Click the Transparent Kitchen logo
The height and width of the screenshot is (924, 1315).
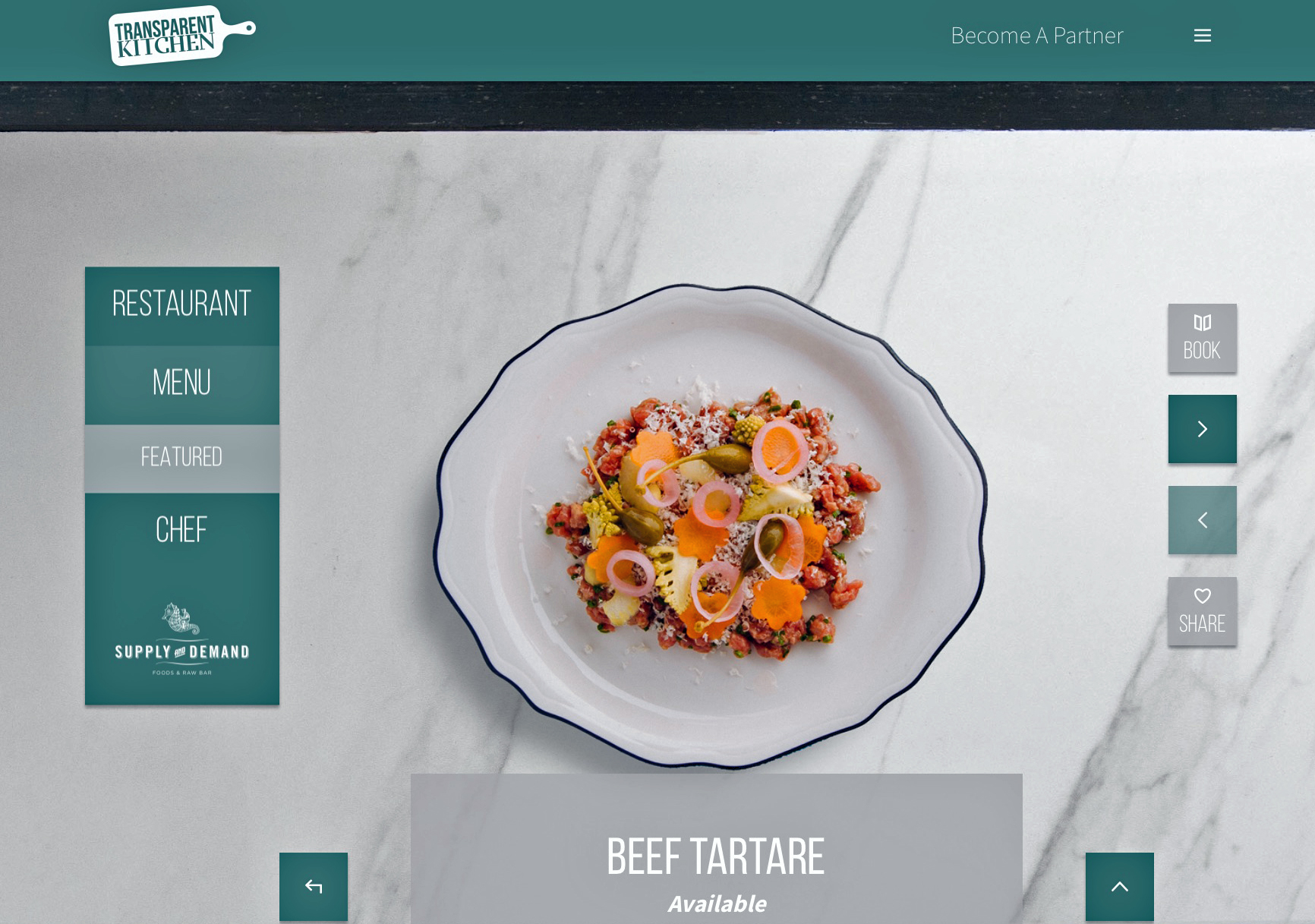(182, 36)
